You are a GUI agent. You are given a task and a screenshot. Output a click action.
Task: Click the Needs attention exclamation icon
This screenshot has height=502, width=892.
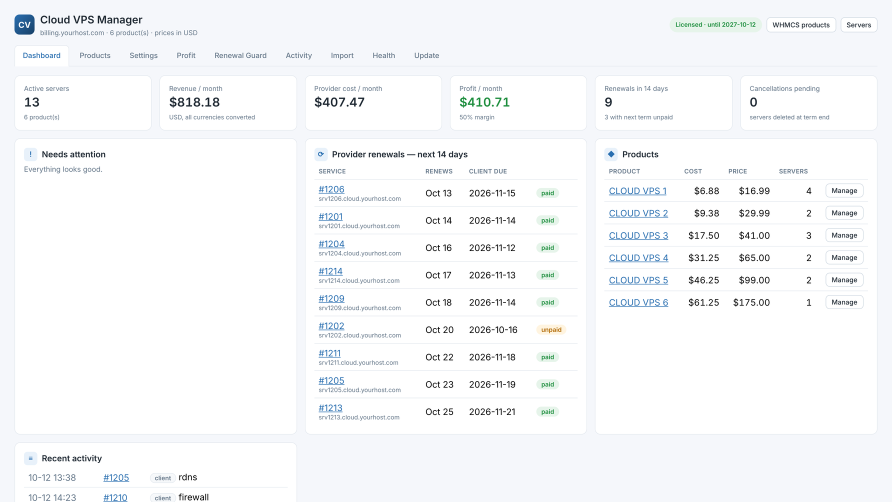(x=31, y=154)
